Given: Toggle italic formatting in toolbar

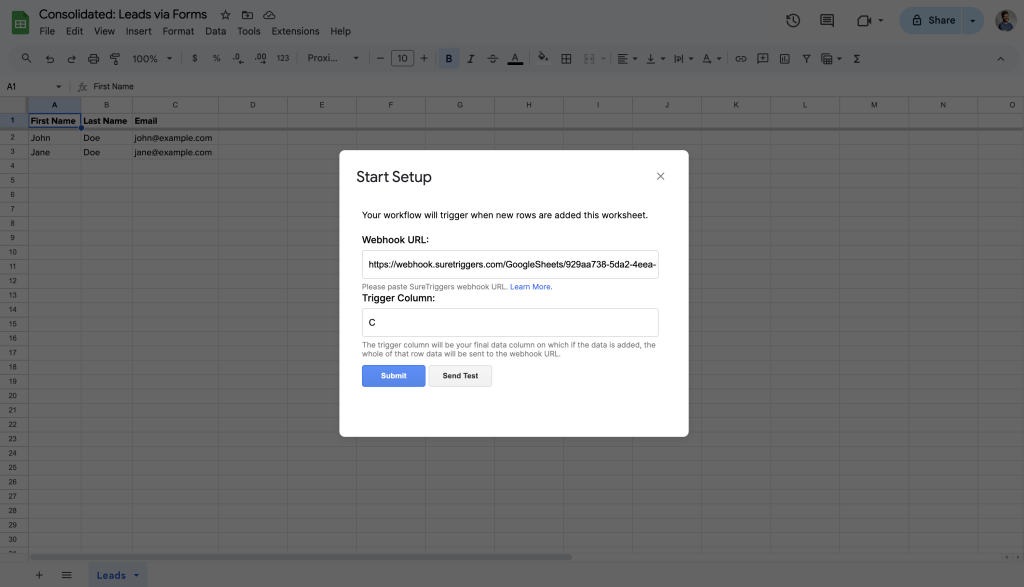Looking at the screenshot, I should tap(470, 59).
